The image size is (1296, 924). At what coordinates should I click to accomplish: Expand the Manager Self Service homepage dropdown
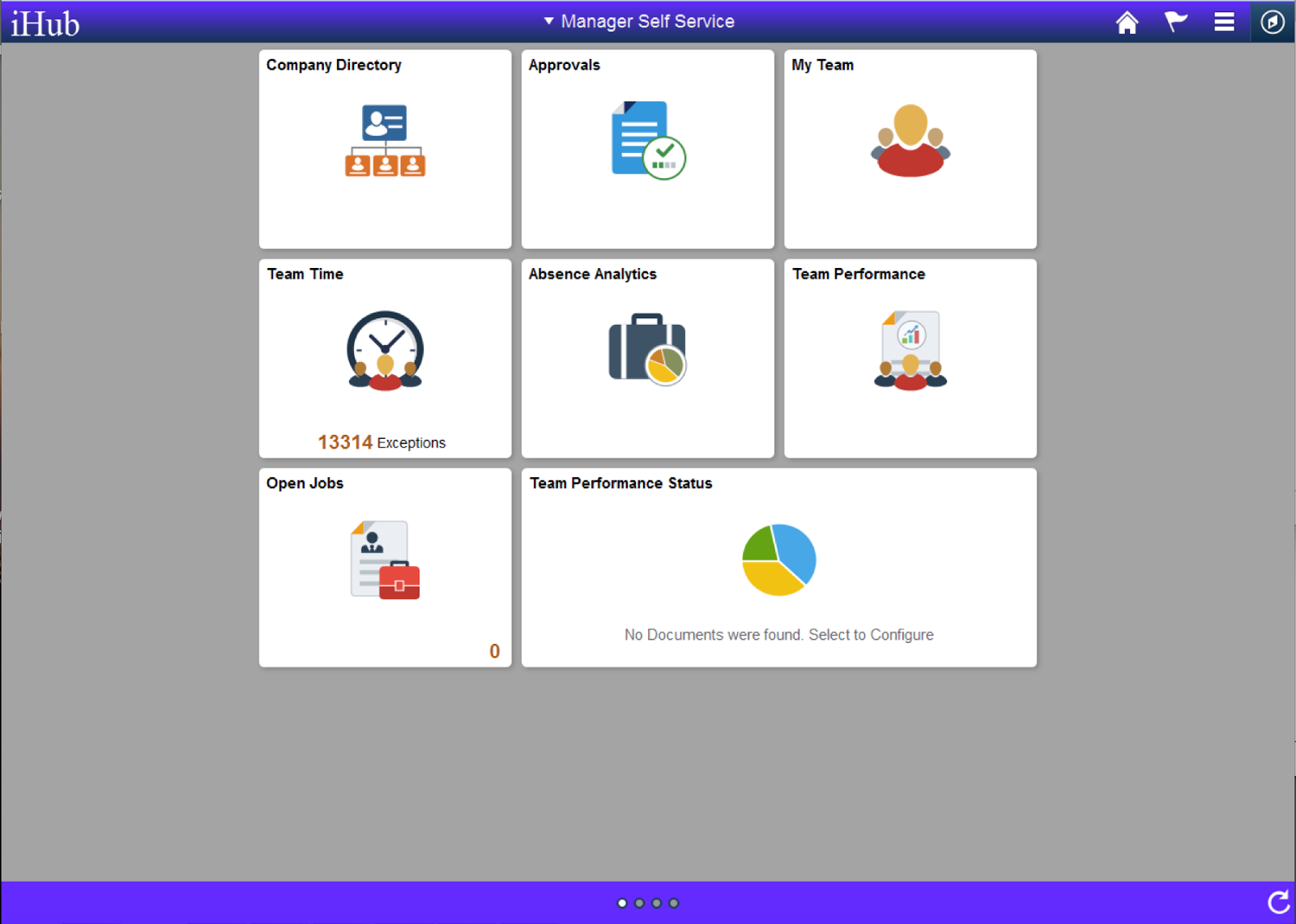pos(548,21)
